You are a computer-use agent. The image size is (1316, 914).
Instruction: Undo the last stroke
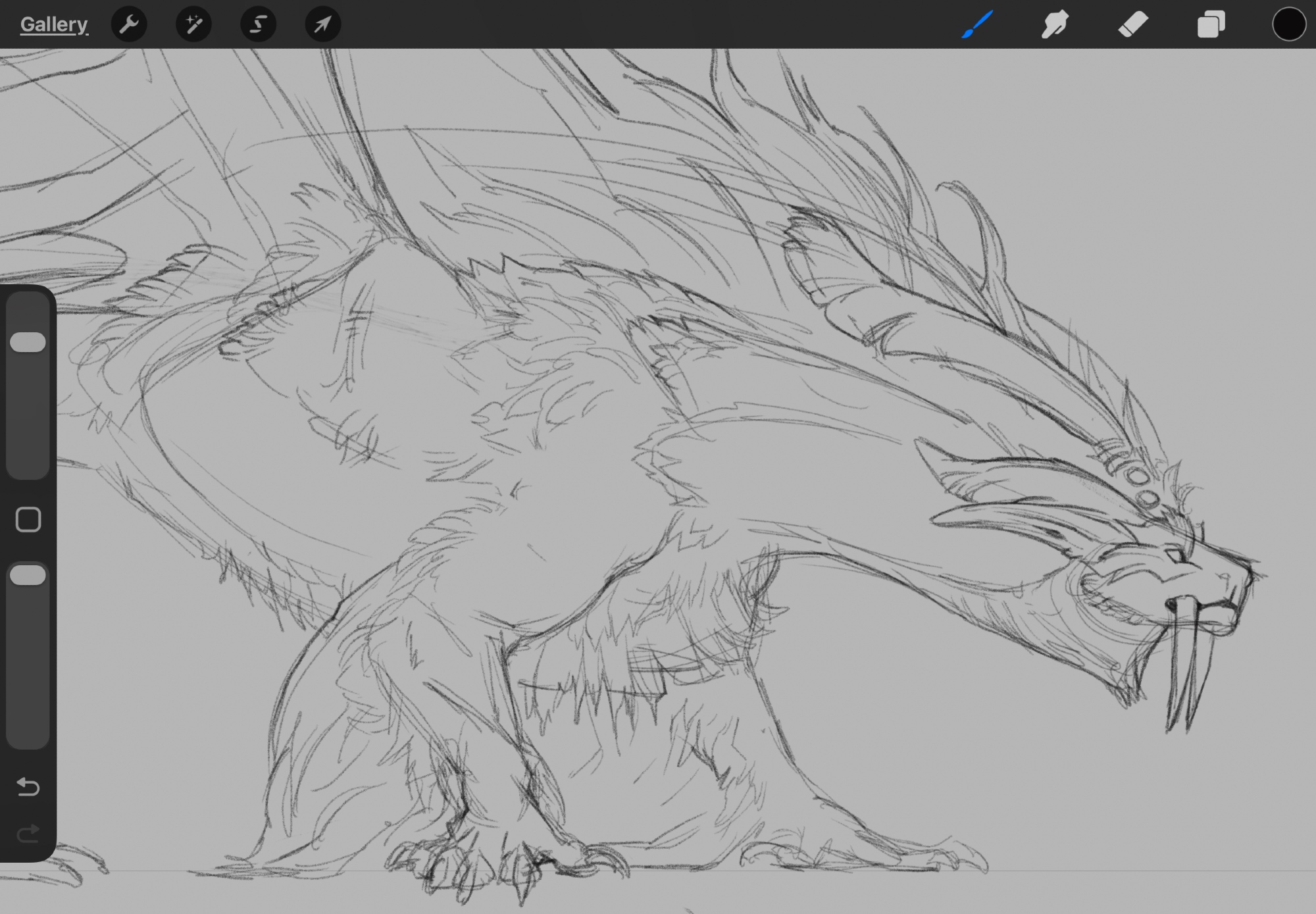coord(28,786)
